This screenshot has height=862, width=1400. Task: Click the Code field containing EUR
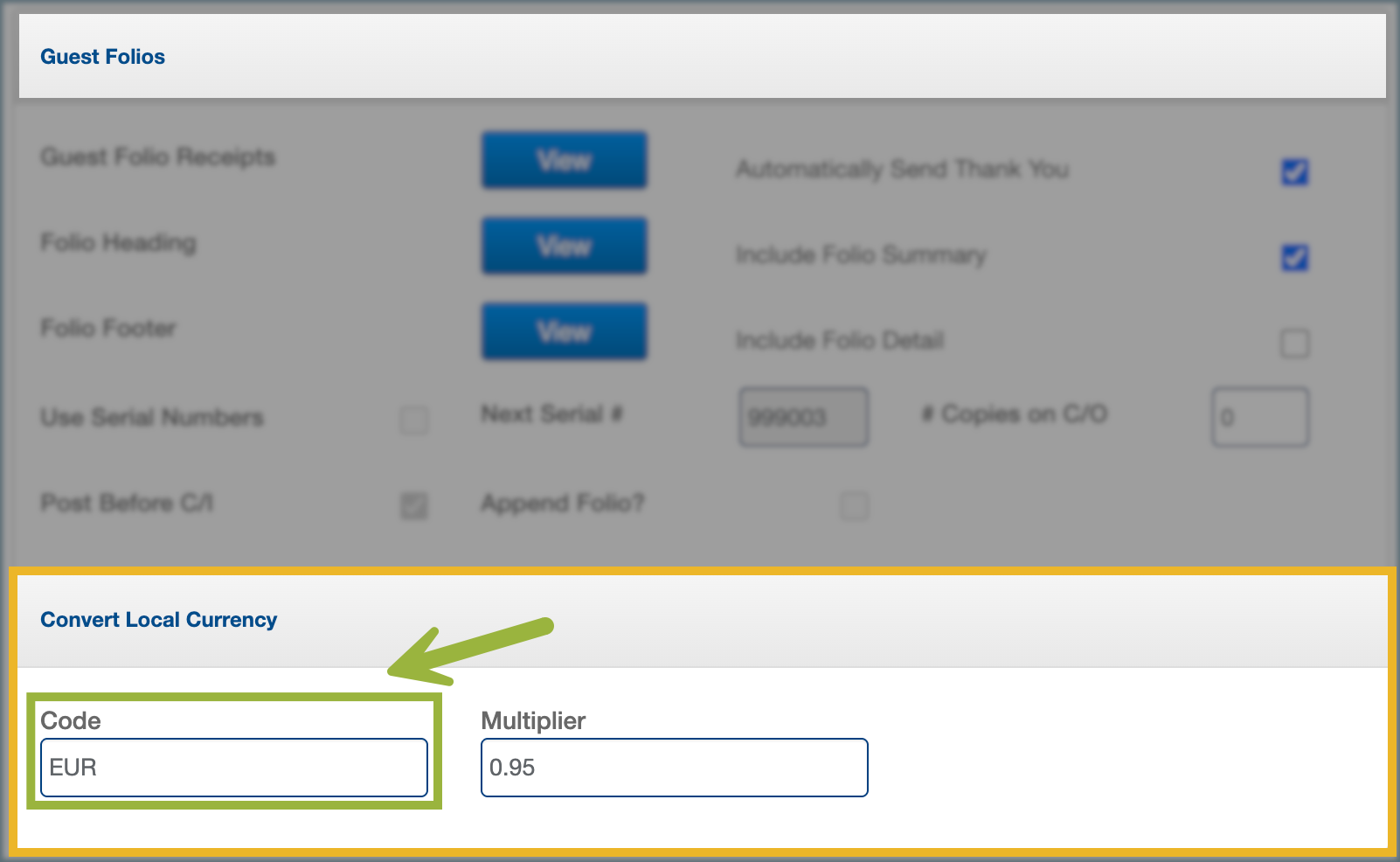[x=233, y=768]
